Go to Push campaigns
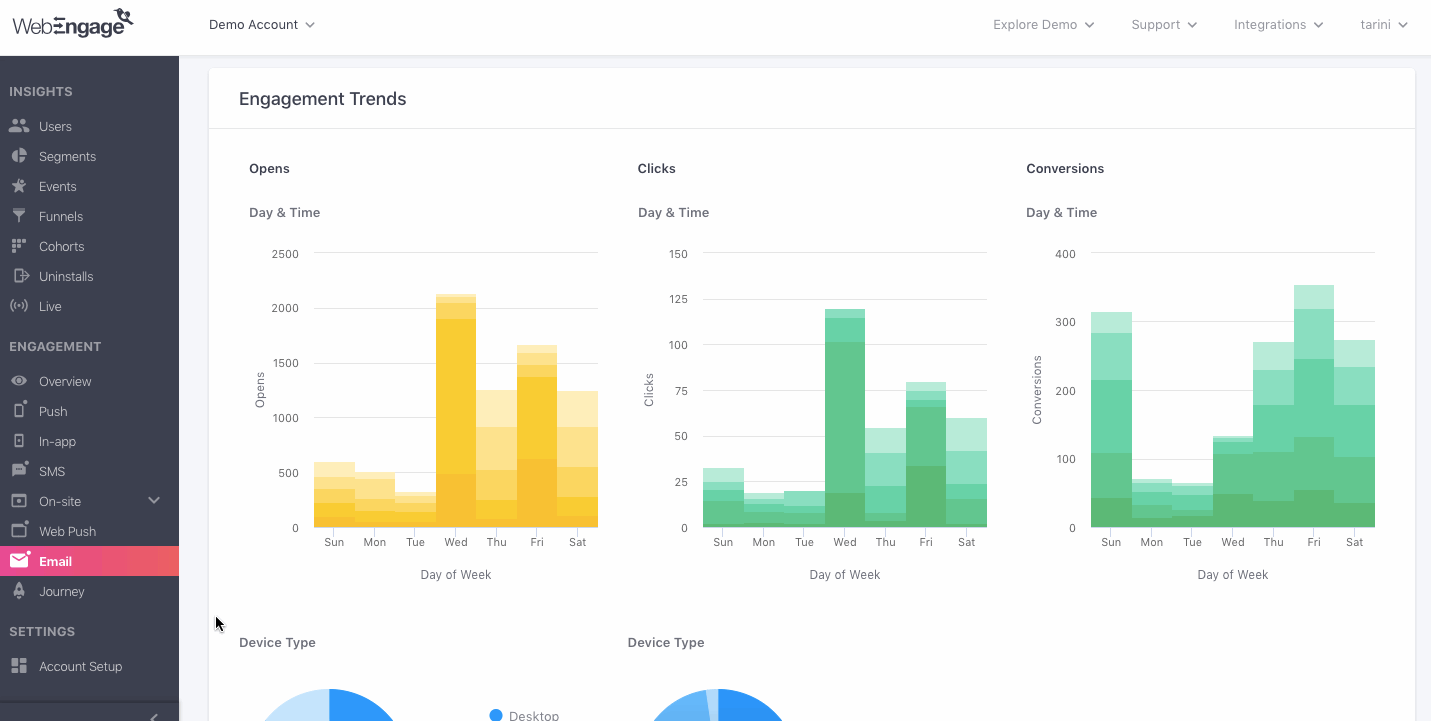The width and height of the screenshot is (1431, 721). pos(53,412)
